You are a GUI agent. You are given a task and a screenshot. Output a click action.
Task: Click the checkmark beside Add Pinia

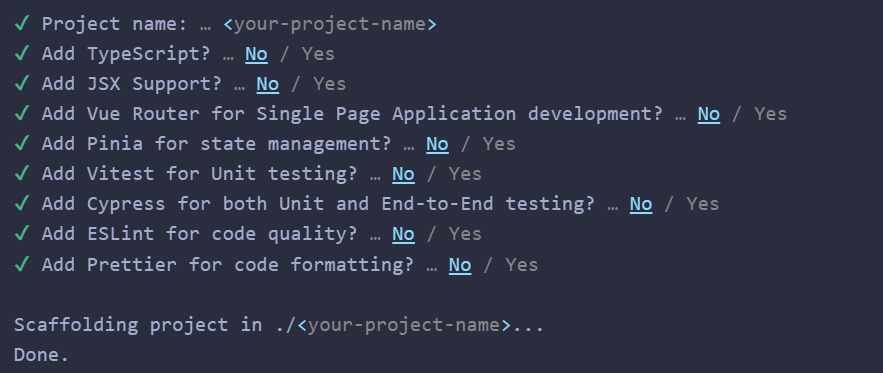pos(21,144)
